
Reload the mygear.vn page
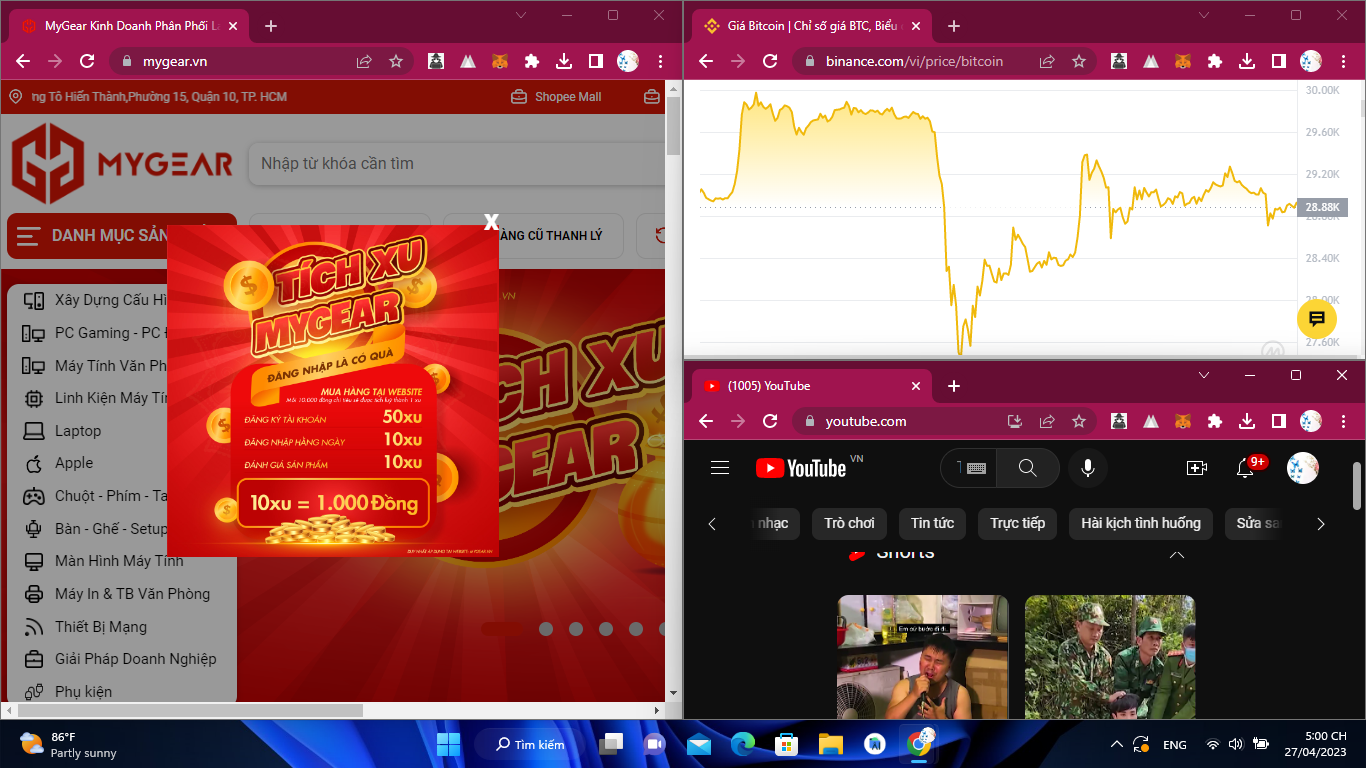click(87, 61)
